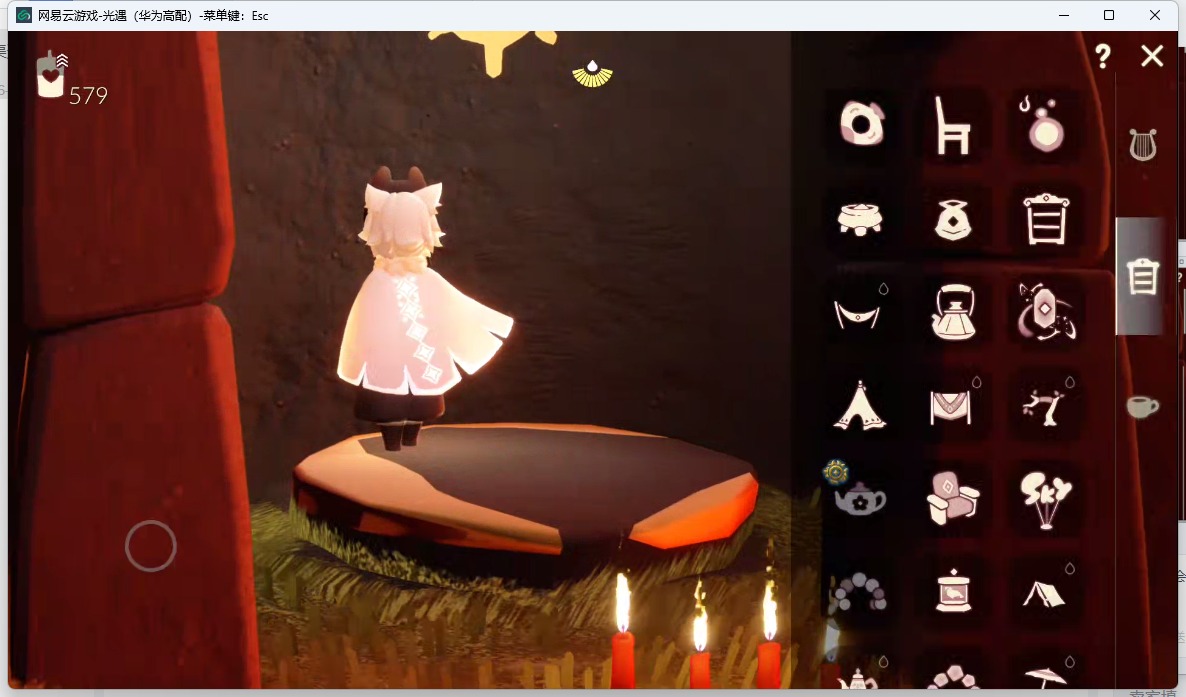The image size is (1186, 697).
Task: Select the cauldron cooking pot prop
Action: pyautogui.click(x=860, y=219)
